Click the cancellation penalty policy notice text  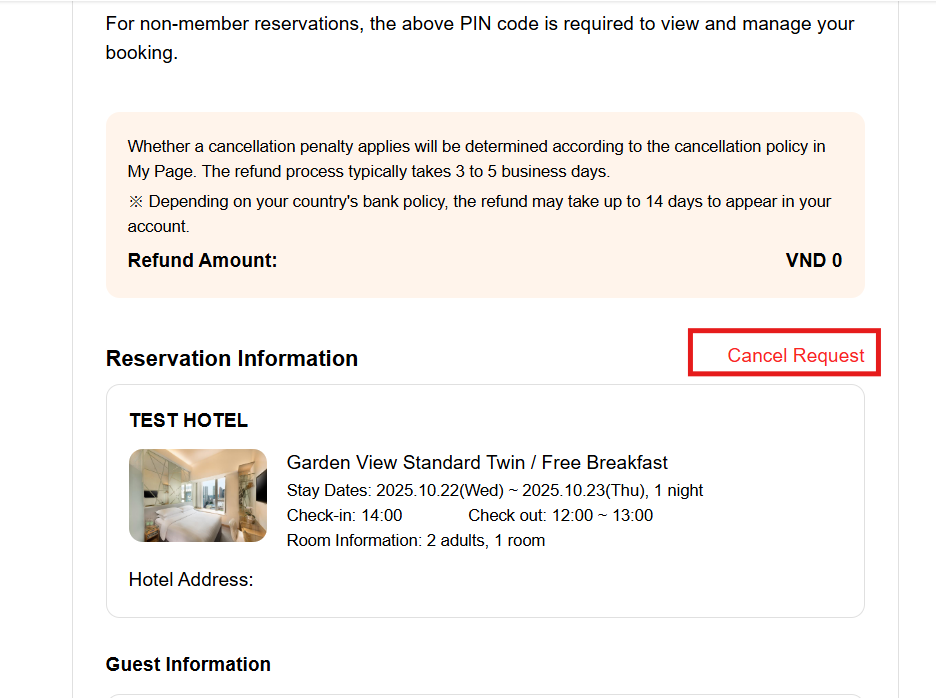click(x=476, y=147)
